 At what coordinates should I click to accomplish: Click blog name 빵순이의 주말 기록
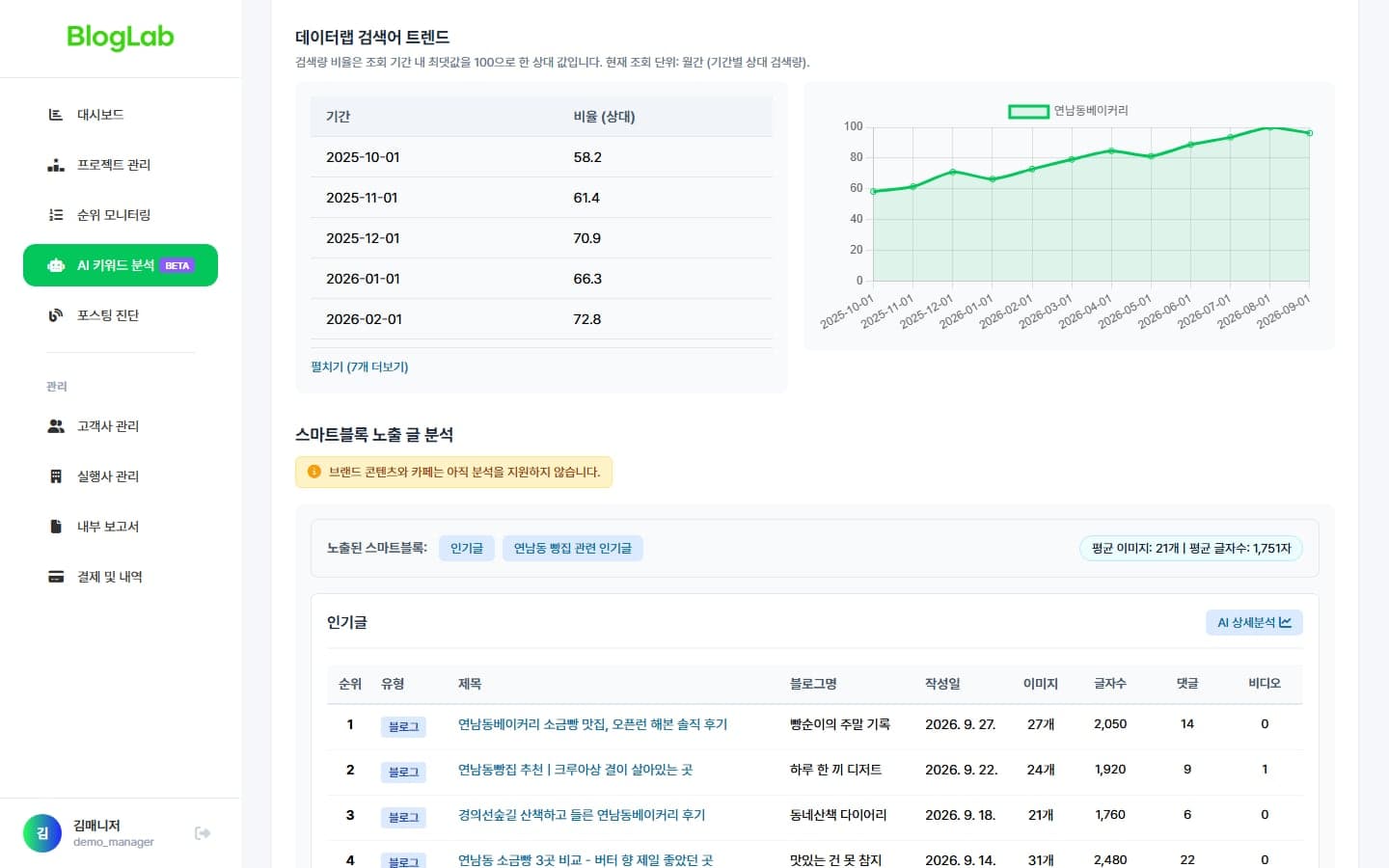point(840,724)
